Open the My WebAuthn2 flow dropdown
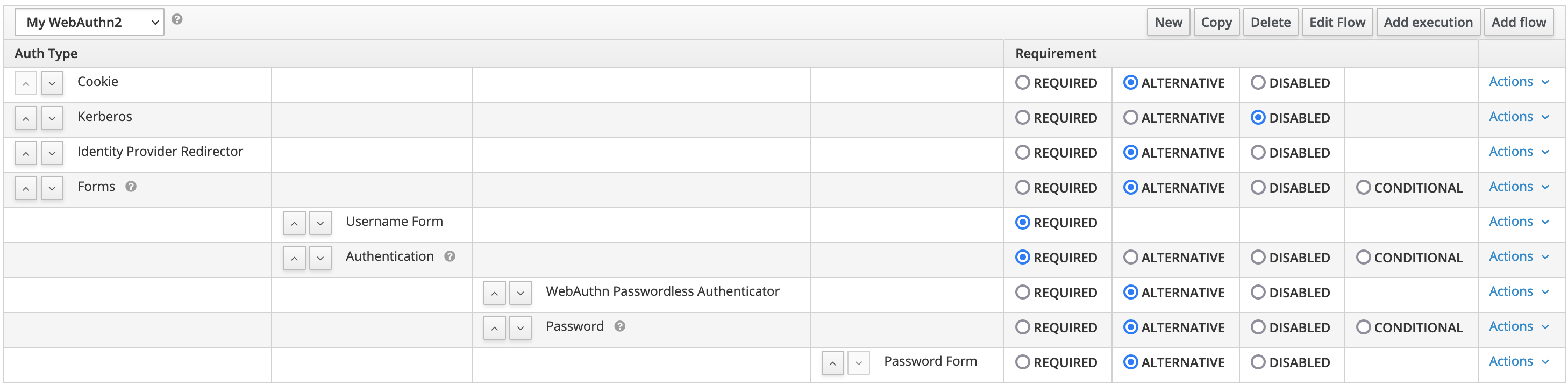The height and width of the screenshot is (385, 1568). tap(89, 23)
